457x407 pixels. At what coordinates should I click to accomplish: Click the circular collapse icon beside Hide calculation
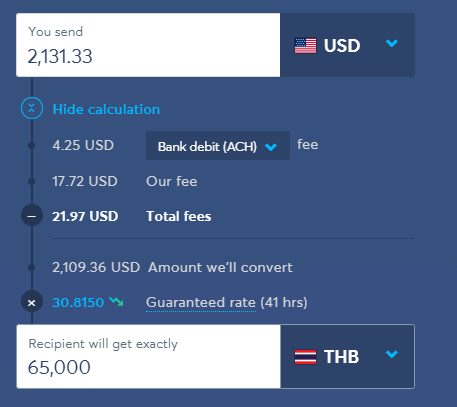(32, 108)
